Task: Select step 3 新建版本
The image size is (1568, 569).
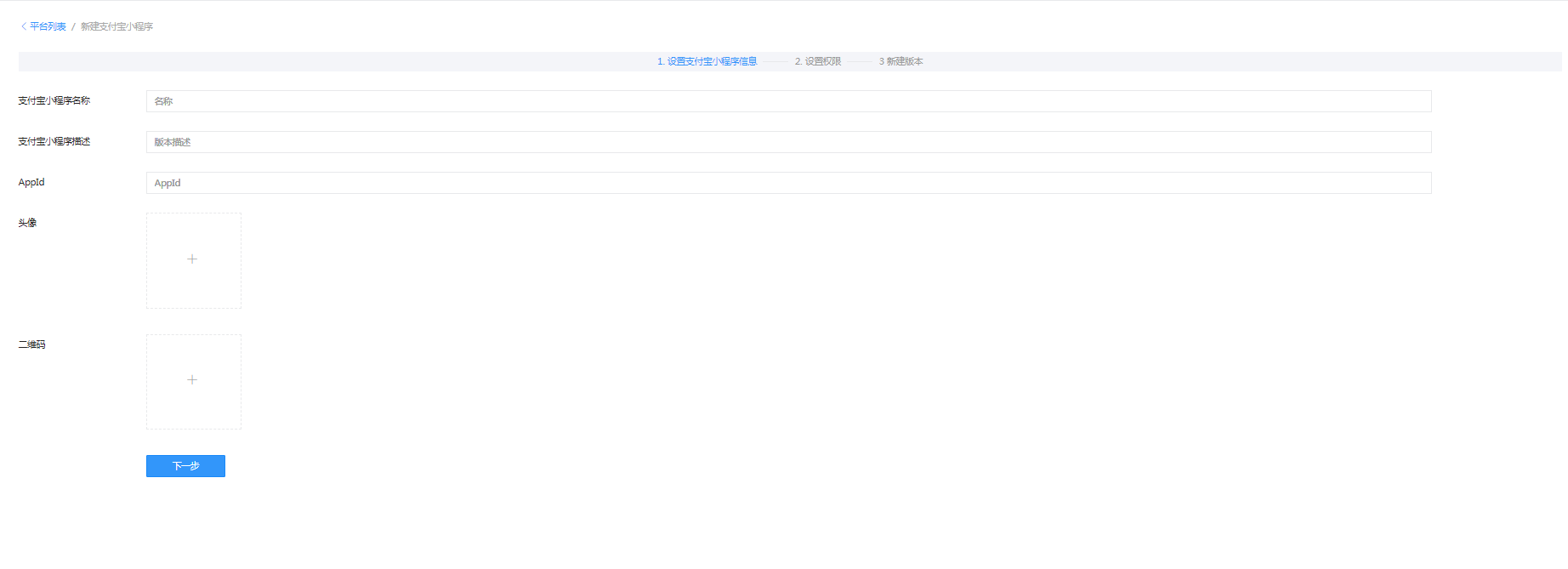Action: [x=901, y=61]
